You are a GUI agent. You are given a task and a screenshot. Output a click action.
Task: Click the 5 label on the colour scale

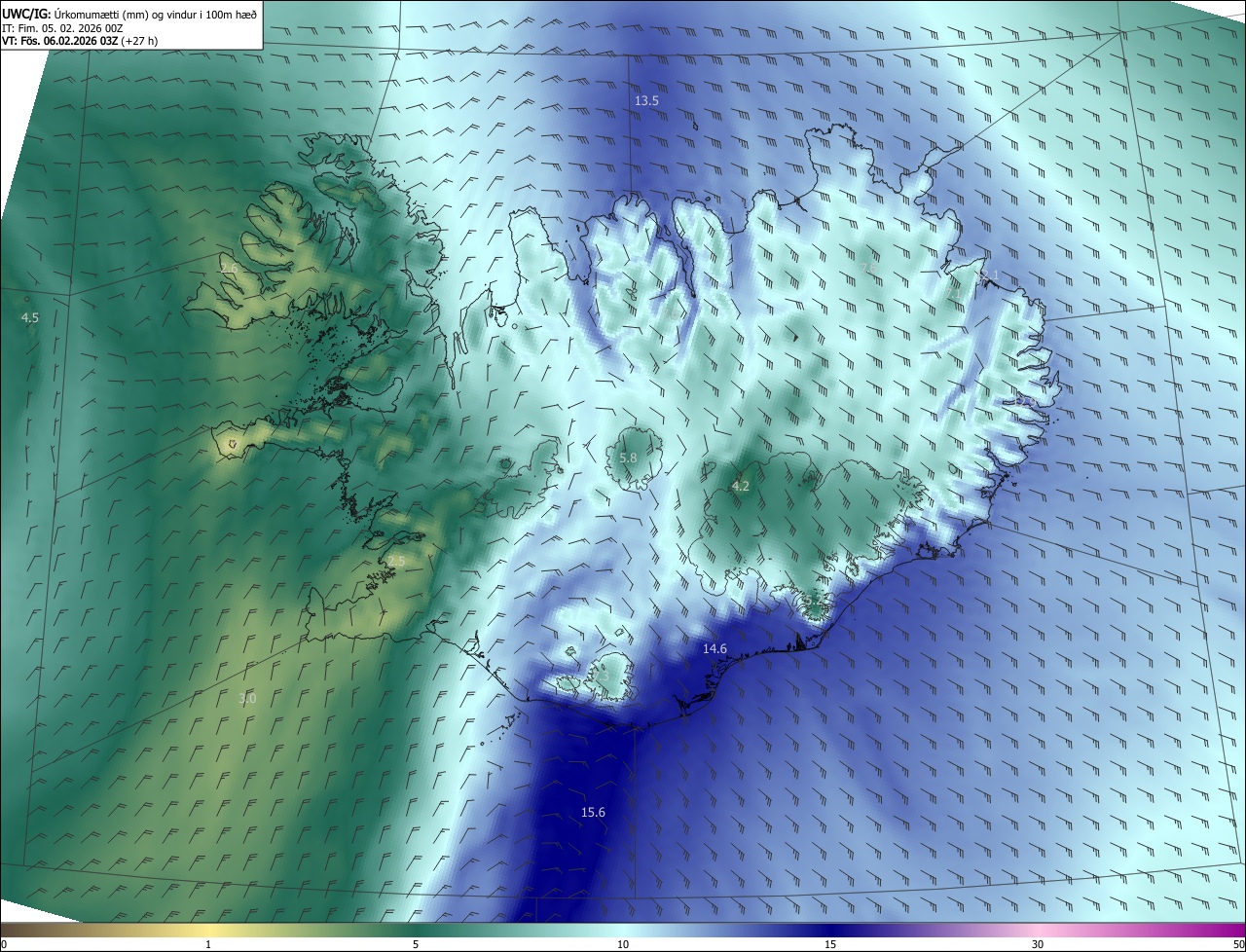(x=416, y=945)
